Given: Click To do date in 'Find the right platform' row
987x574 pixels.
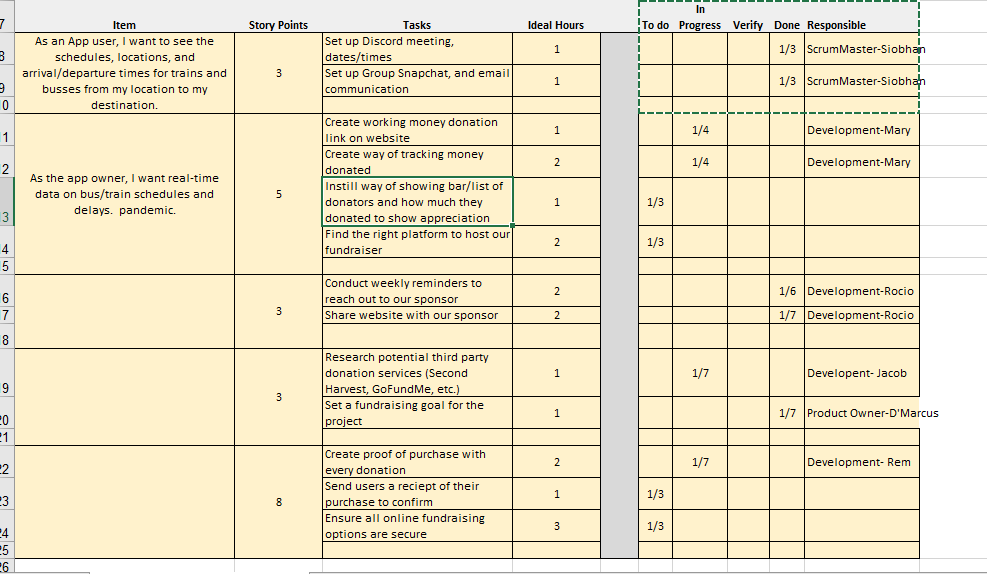Looking at the screenshot, I should tap(655, 242).
